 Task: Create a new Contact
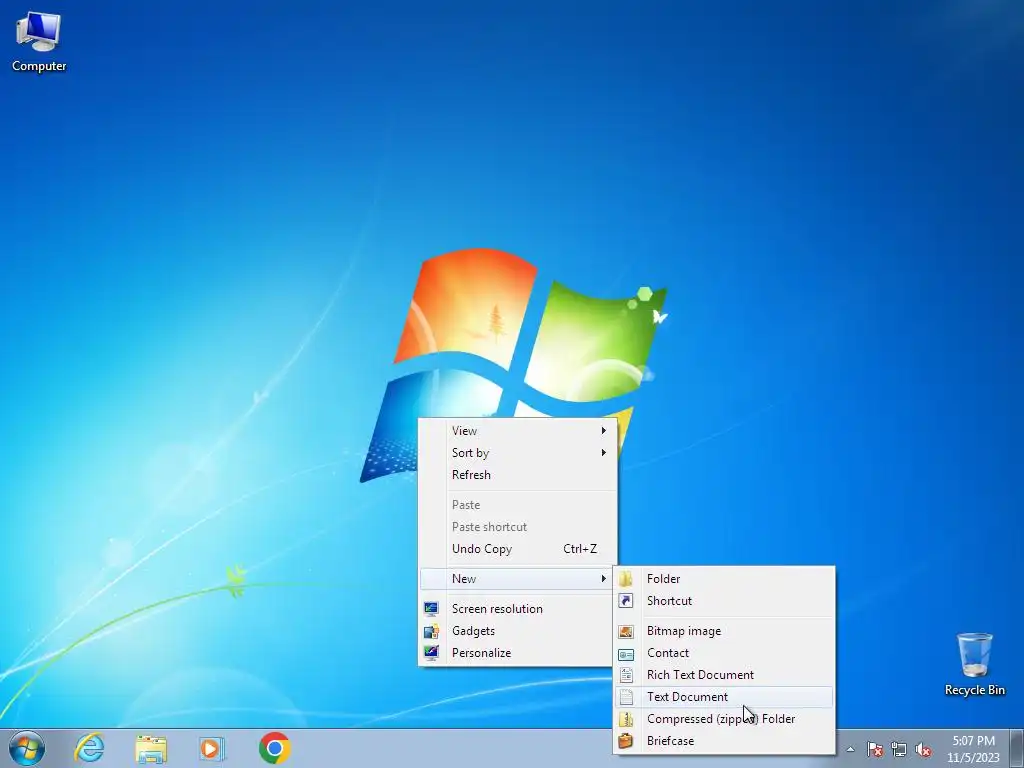(x=724, y=653)
